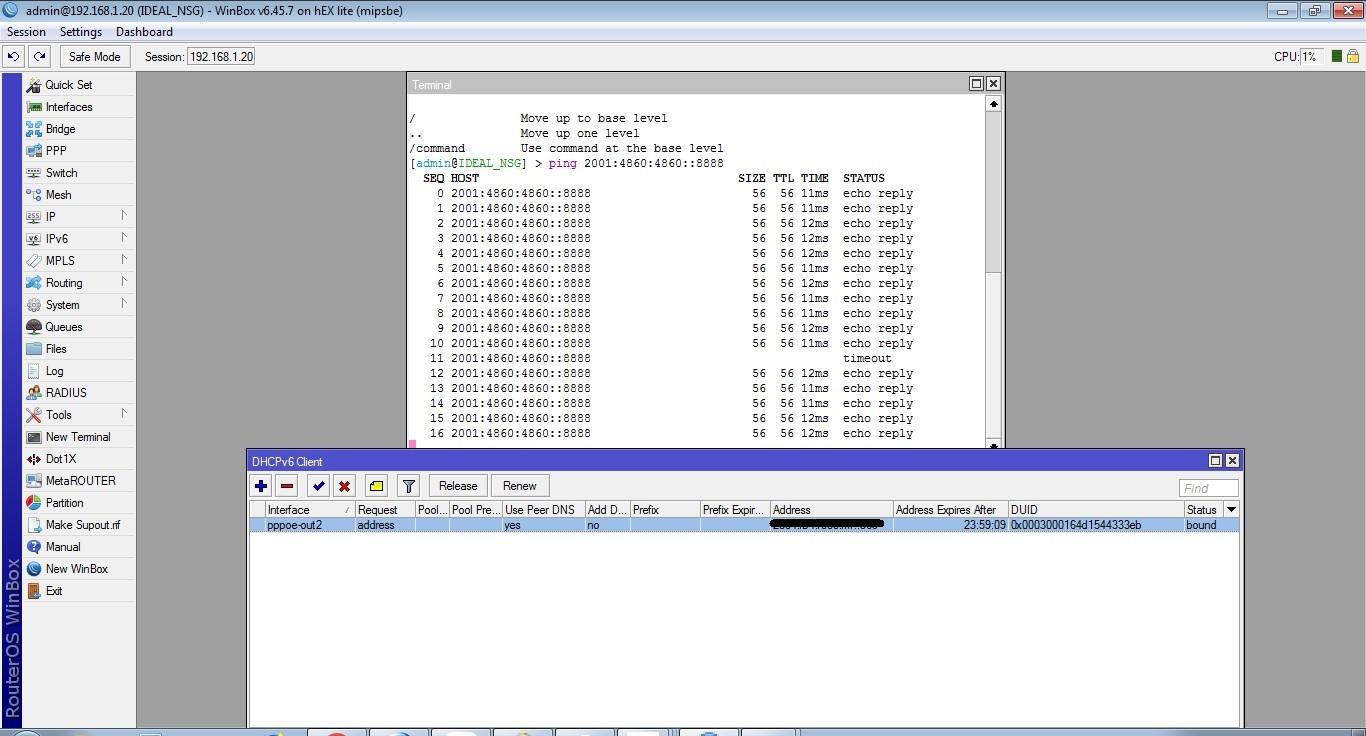Screen dimensions: 1366x736
Task: Open RADIUS in sidebar
Action: coord(66,393)
